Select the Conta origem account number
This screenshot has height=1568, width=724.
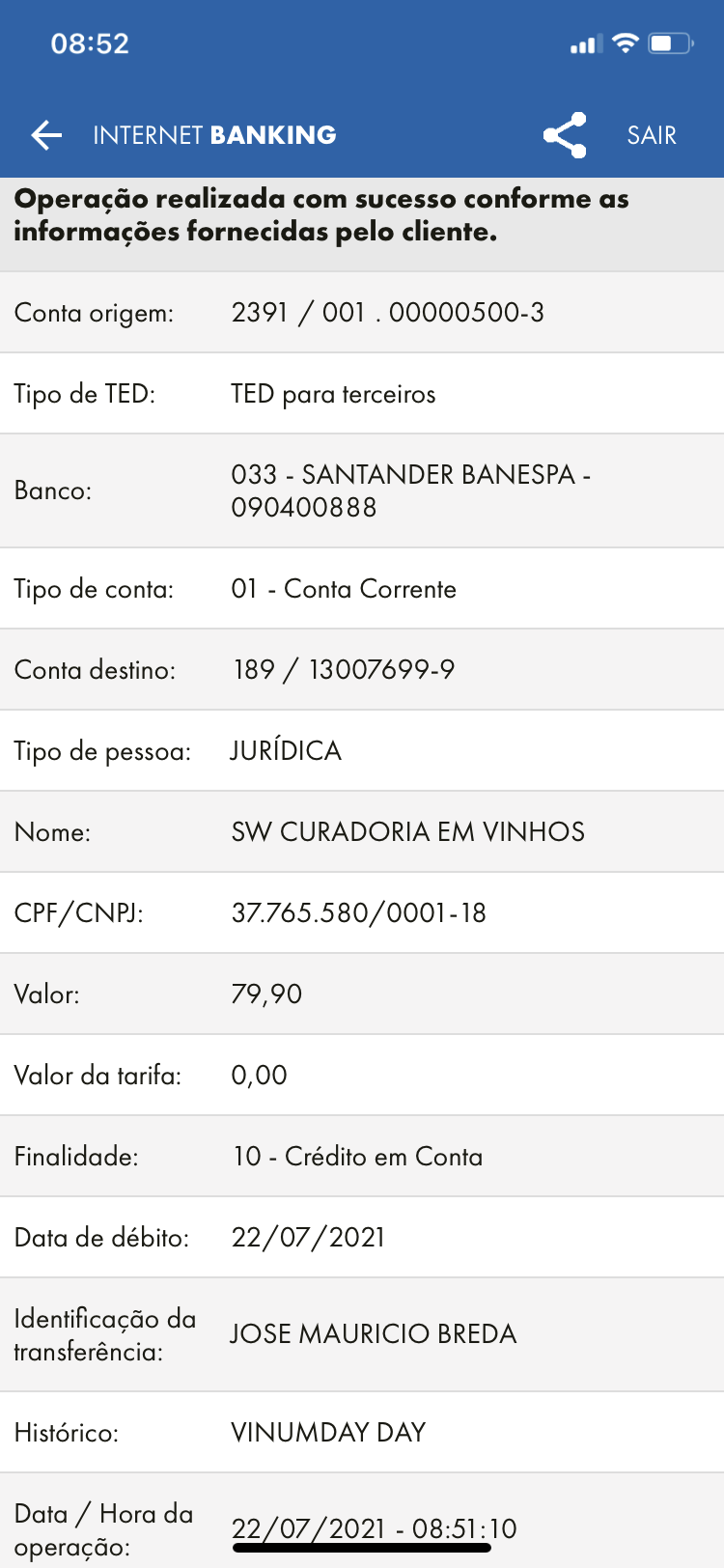[x=387, y=312]
